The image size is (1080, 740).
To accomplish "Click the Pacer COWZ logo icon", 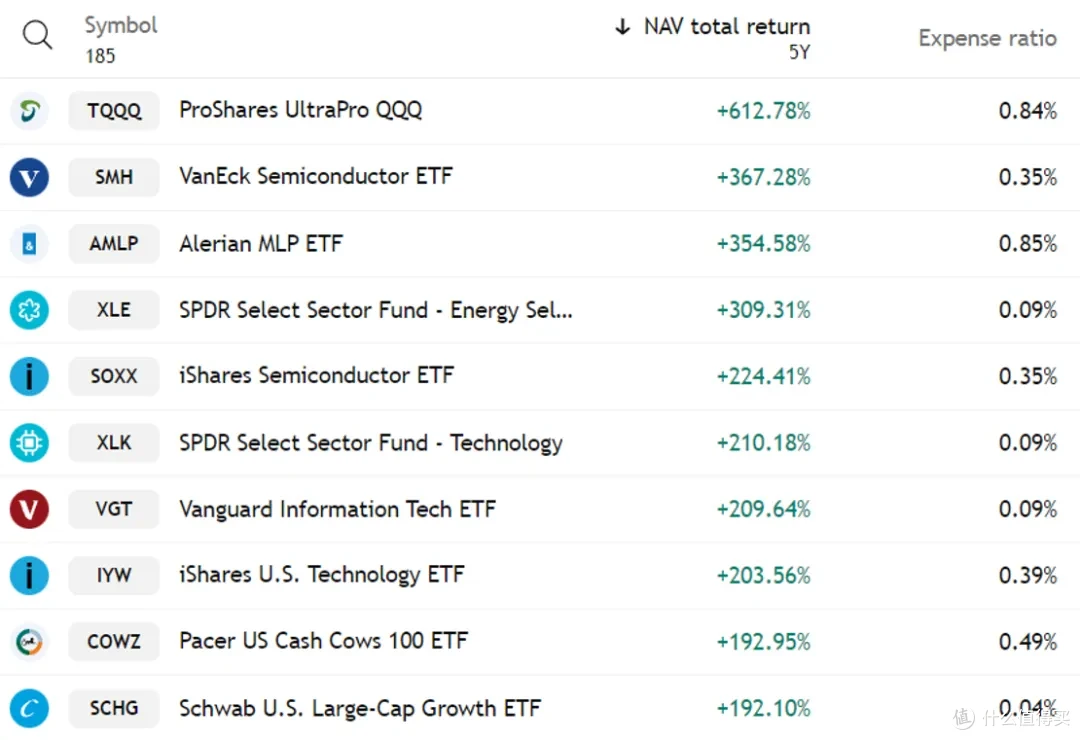I will click(29, 642).
